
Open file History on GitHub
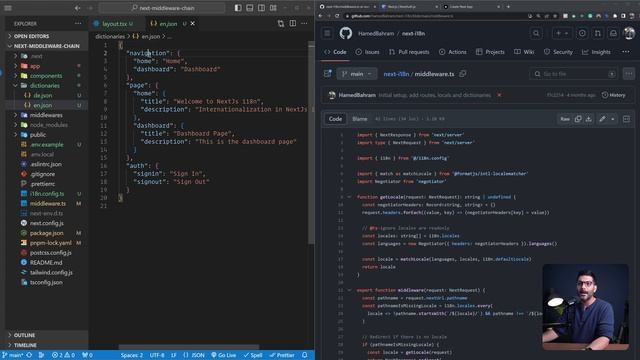[613, 95]
